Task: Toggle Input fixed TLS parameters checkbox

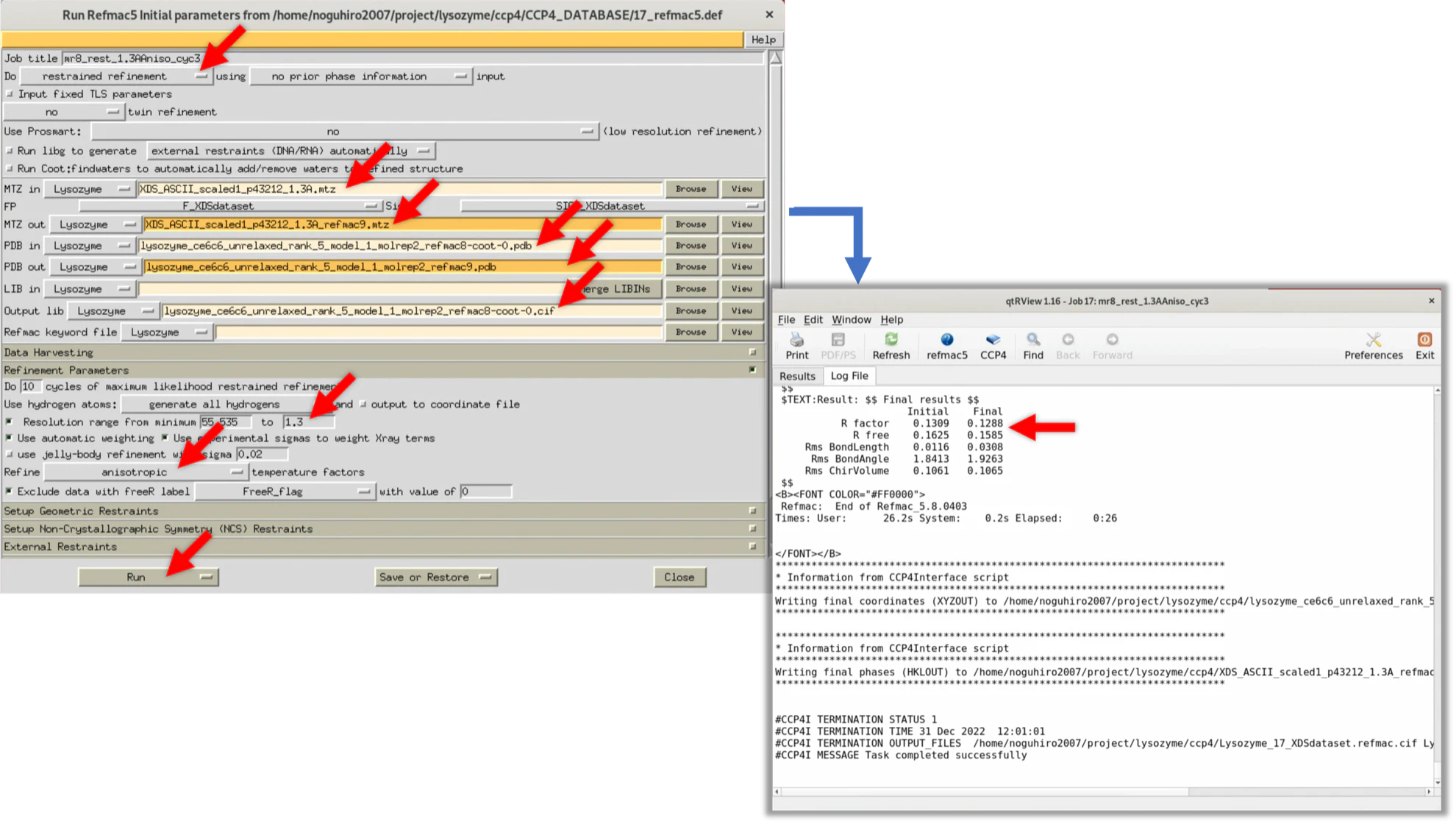Action: point(10,94)
